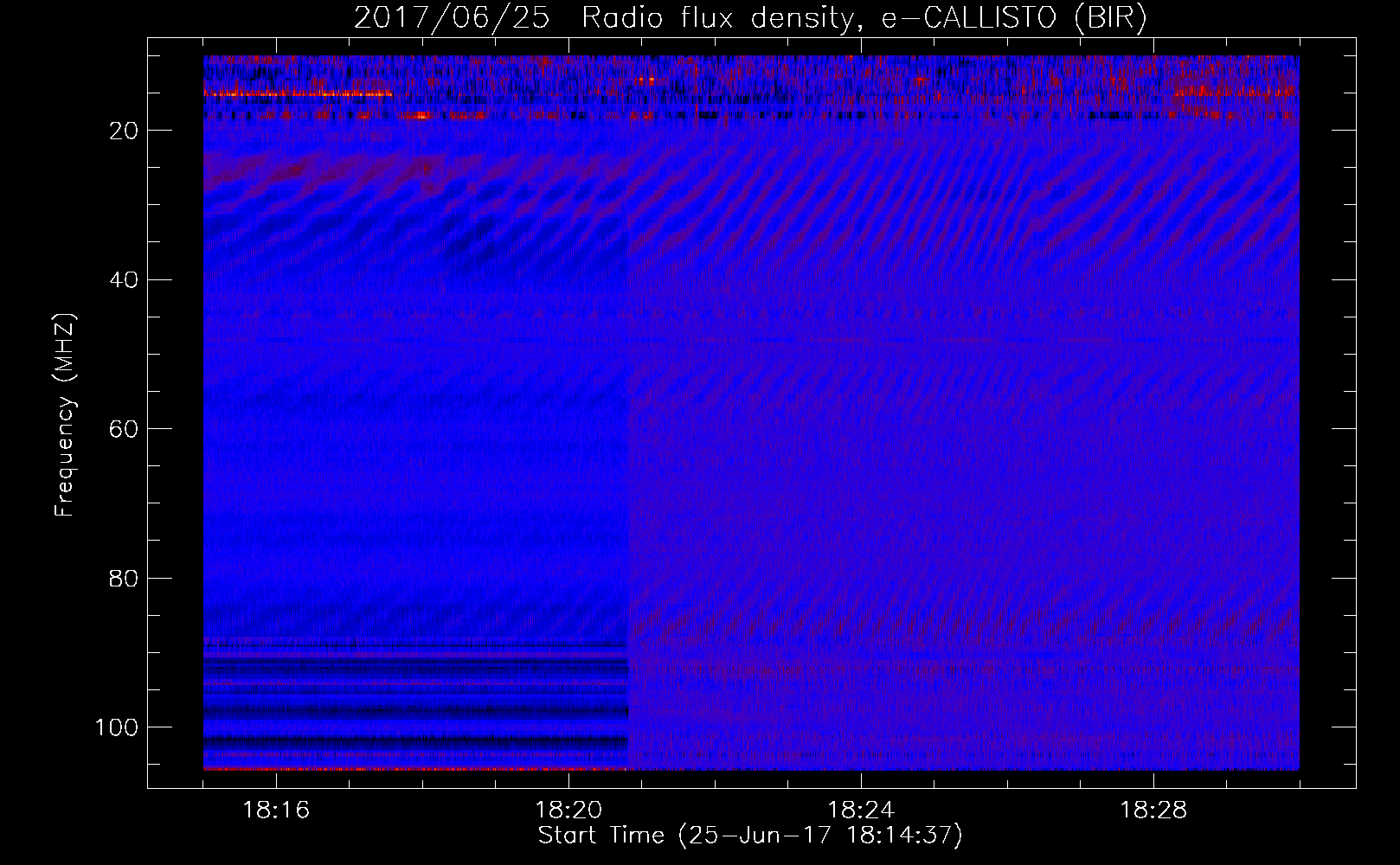Click the 60 MHz frequency tick label

tap(125, 429)
